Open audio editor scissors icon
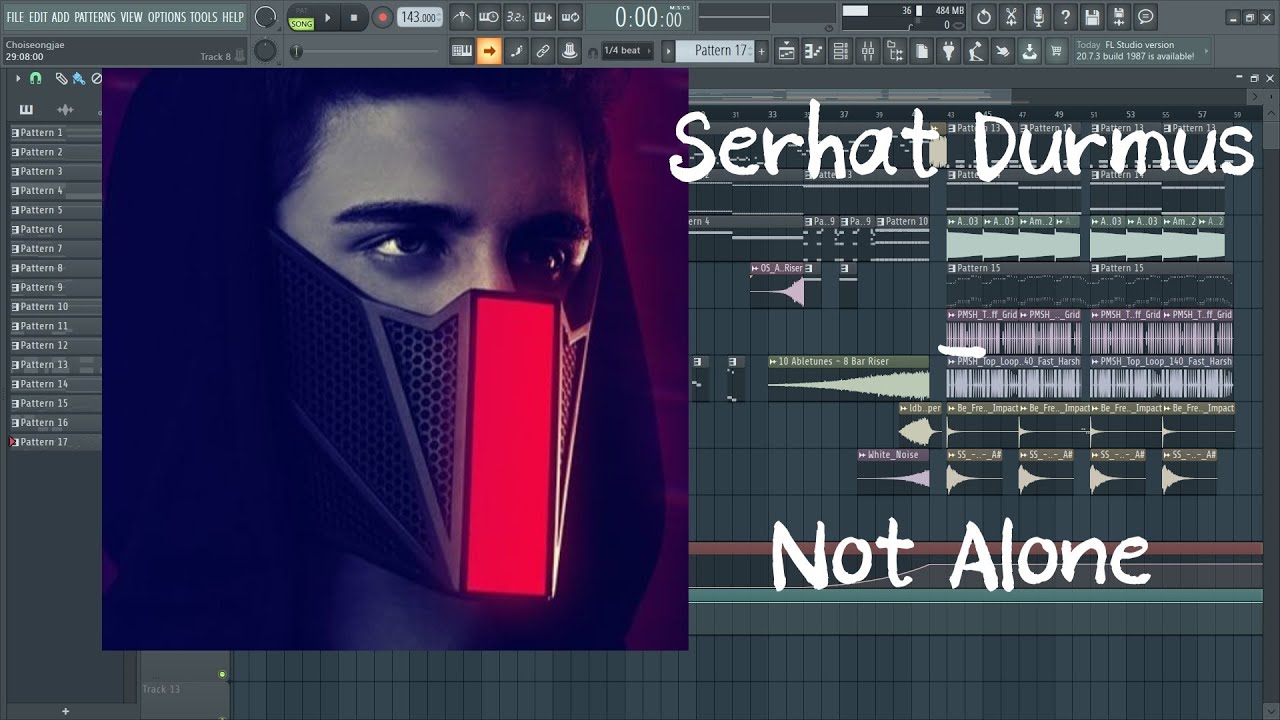The image size is (1280, 720). pos(1011,17)
